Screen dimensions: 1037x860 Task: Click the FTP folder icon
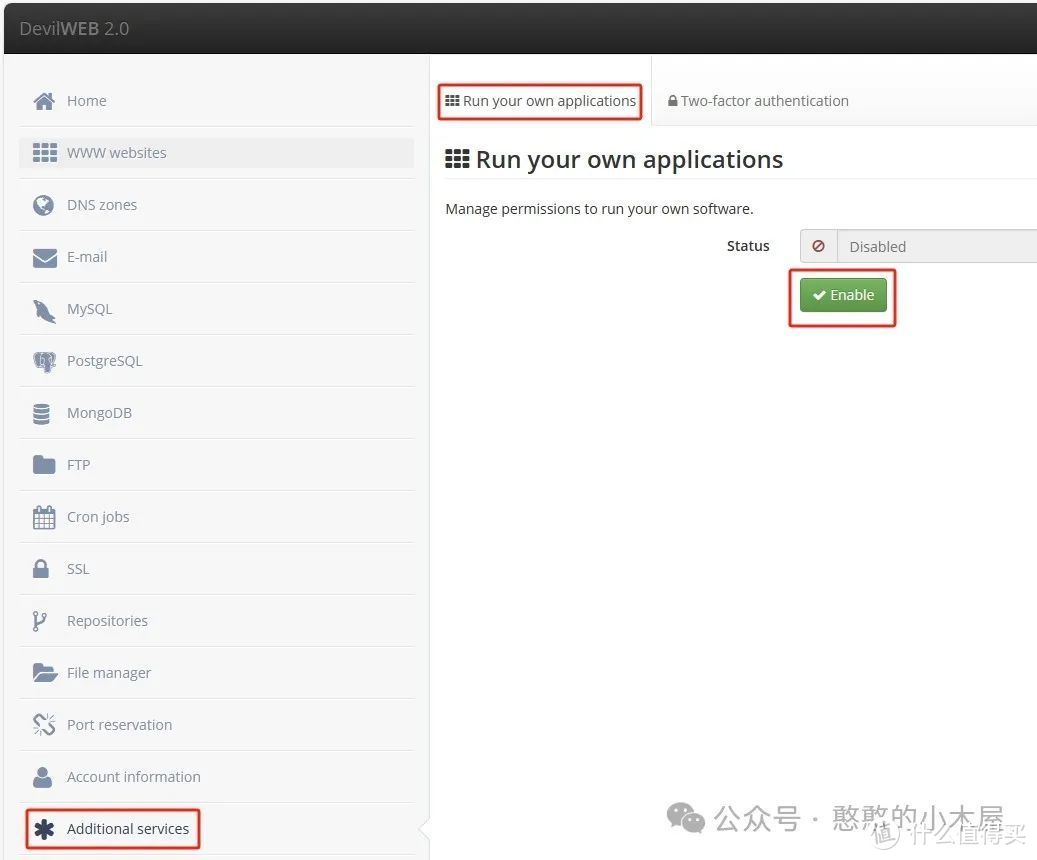(x=44, y=464)
